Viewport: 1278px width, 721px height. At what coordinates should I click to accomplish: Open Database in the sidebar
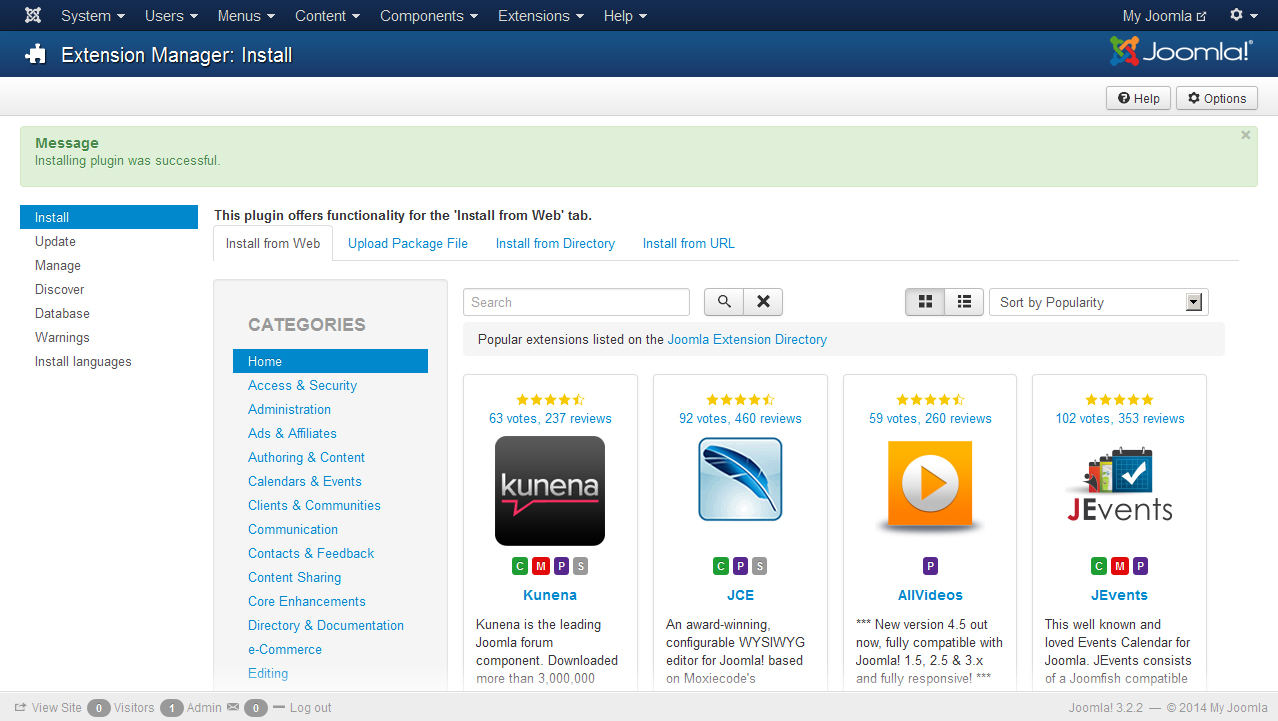tap(109, 313)
